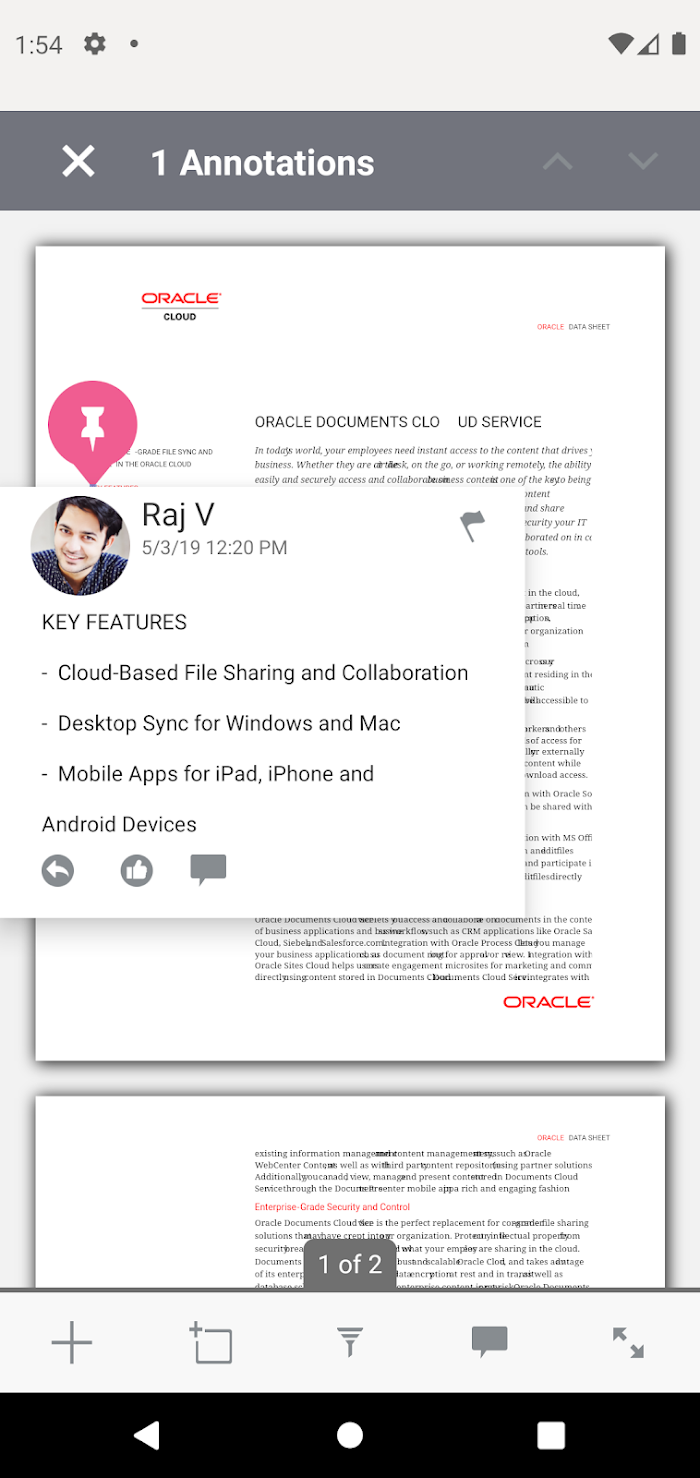Jump to next annotation using down chevron
This screenshot has width=700, height=1478.
(642, 161)
